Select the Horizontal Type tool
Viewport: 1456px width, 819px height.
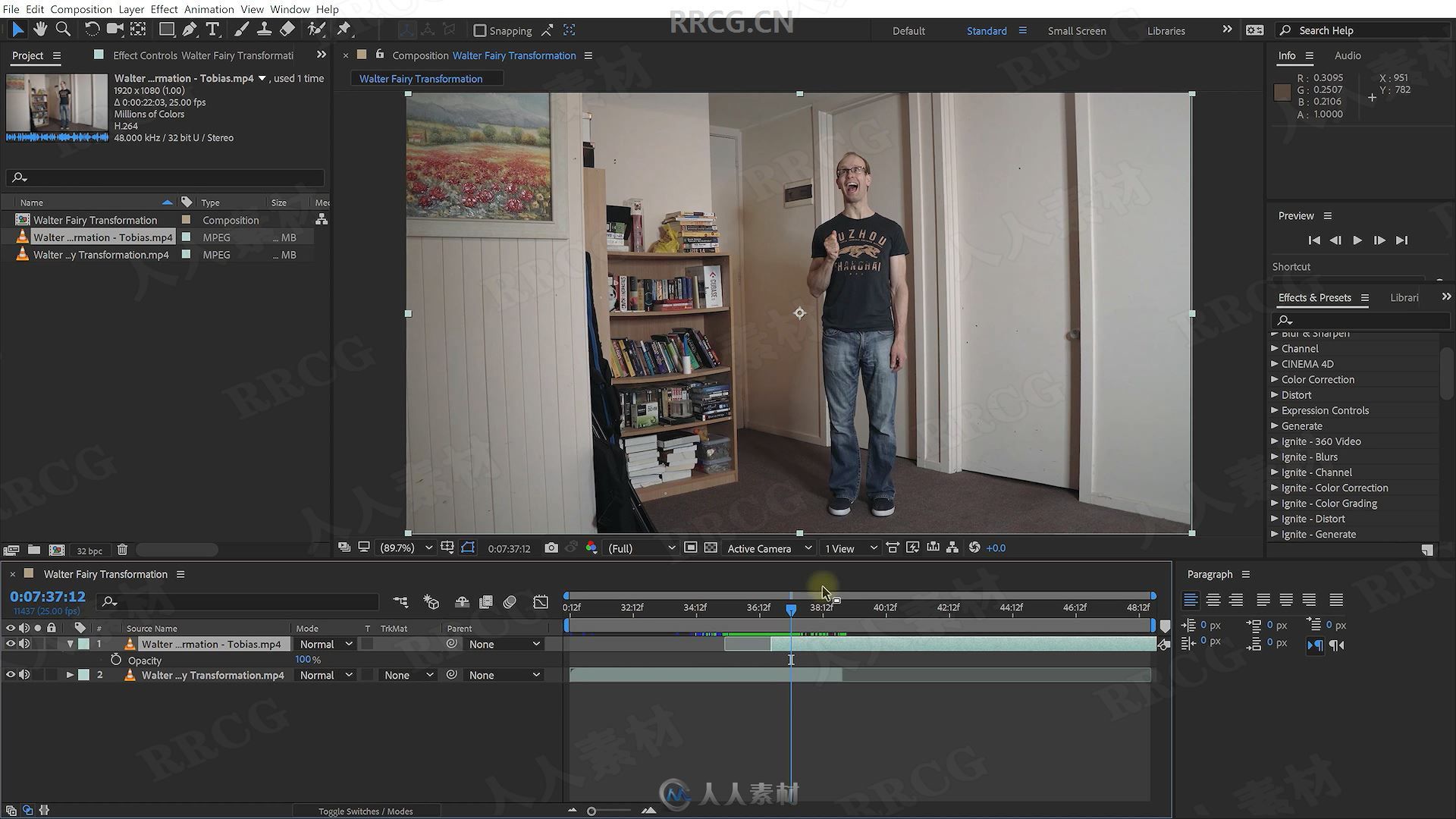[213, 30]
